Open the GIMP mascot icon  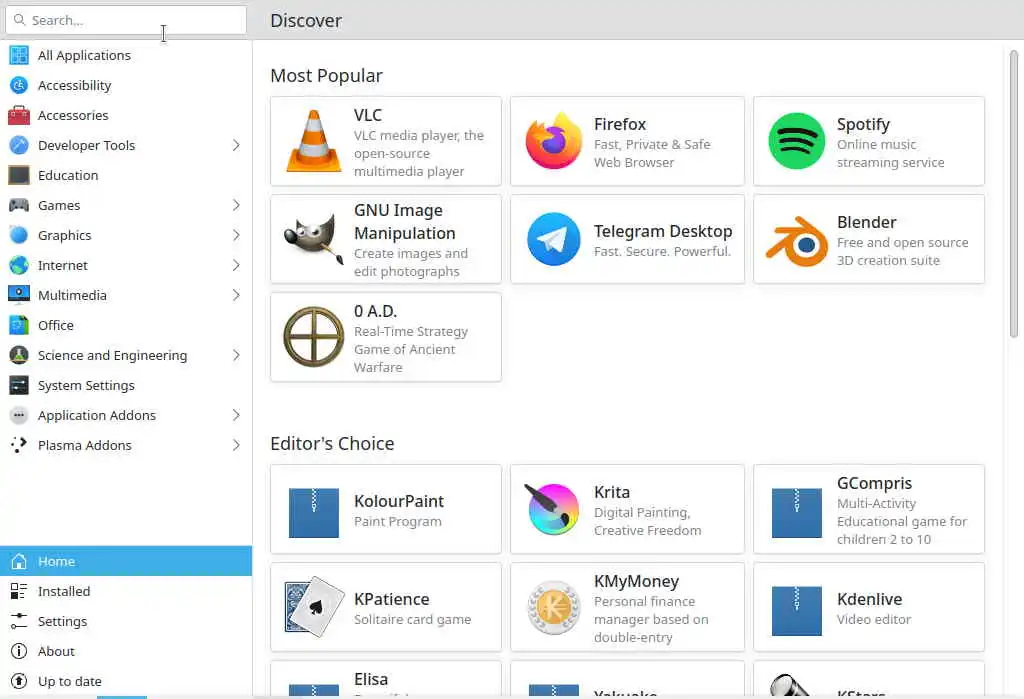click(313, 239)
